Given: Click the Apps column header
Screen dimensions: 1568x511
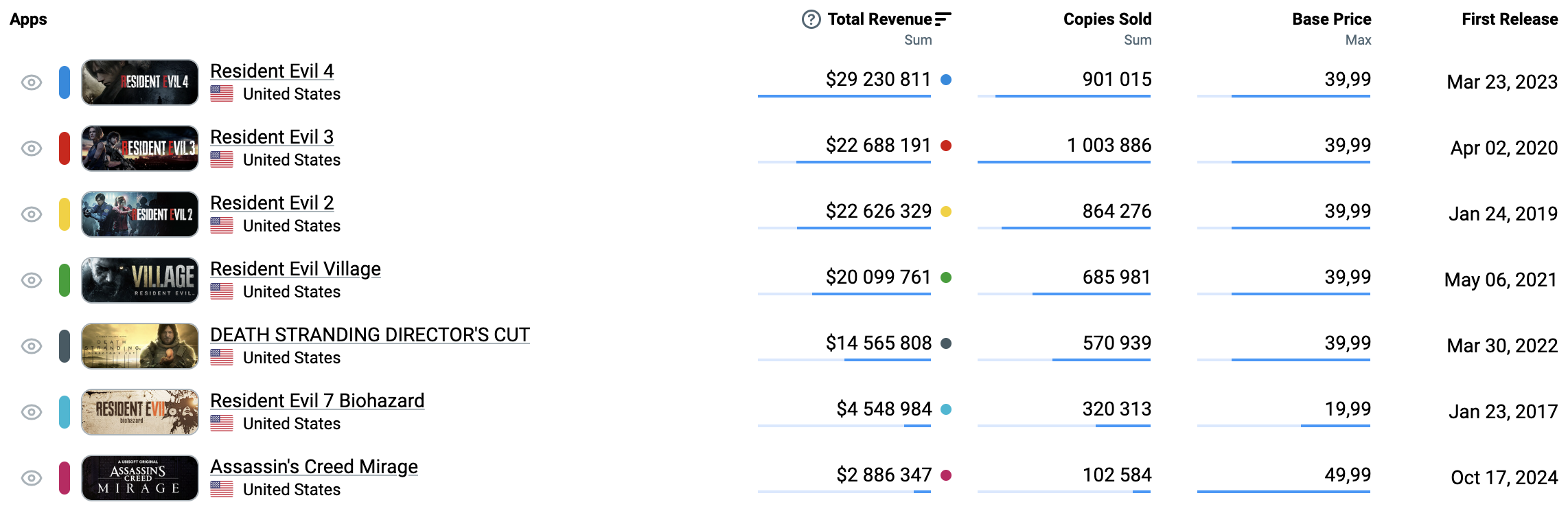Looking at the screenshot, I should point(28,19).
